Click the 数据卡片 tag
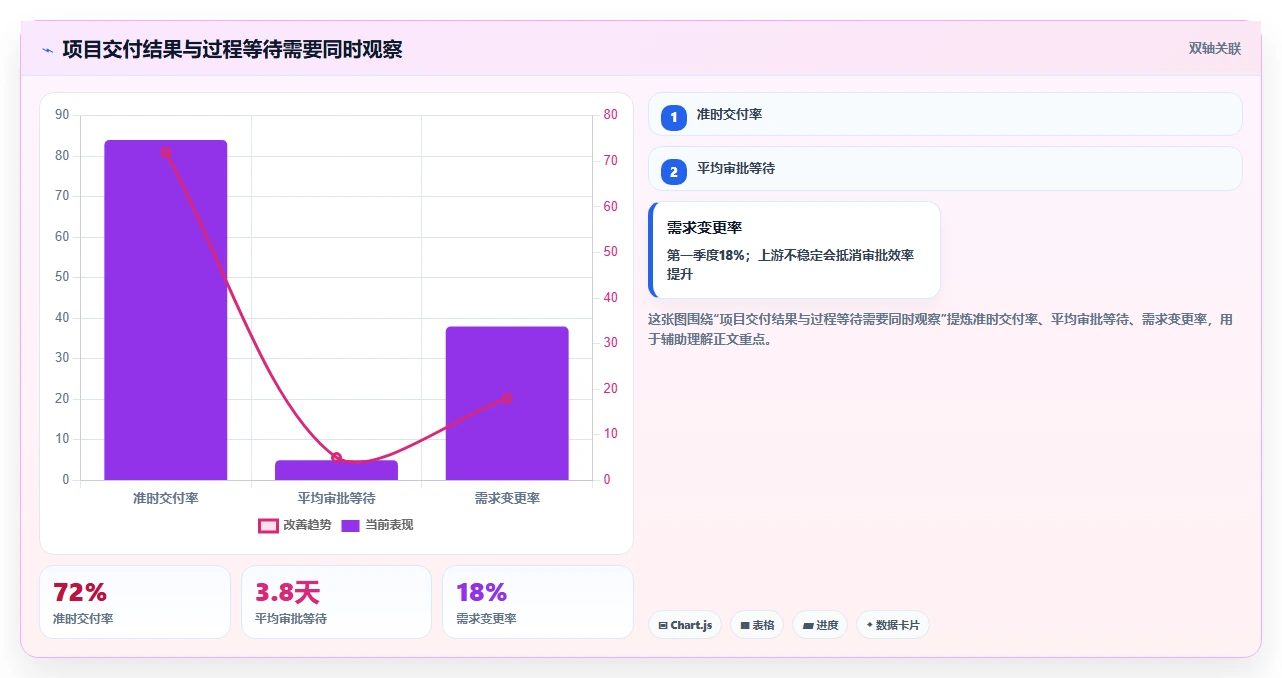 pyautogui.click(x=893, y=625)
